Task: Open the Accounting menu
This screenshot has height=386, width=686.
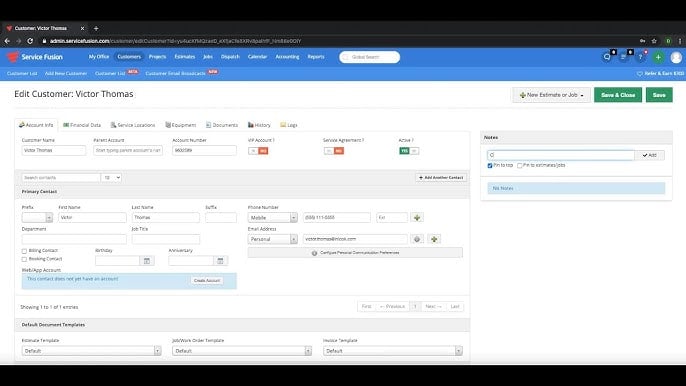Action: click(287, 57)
